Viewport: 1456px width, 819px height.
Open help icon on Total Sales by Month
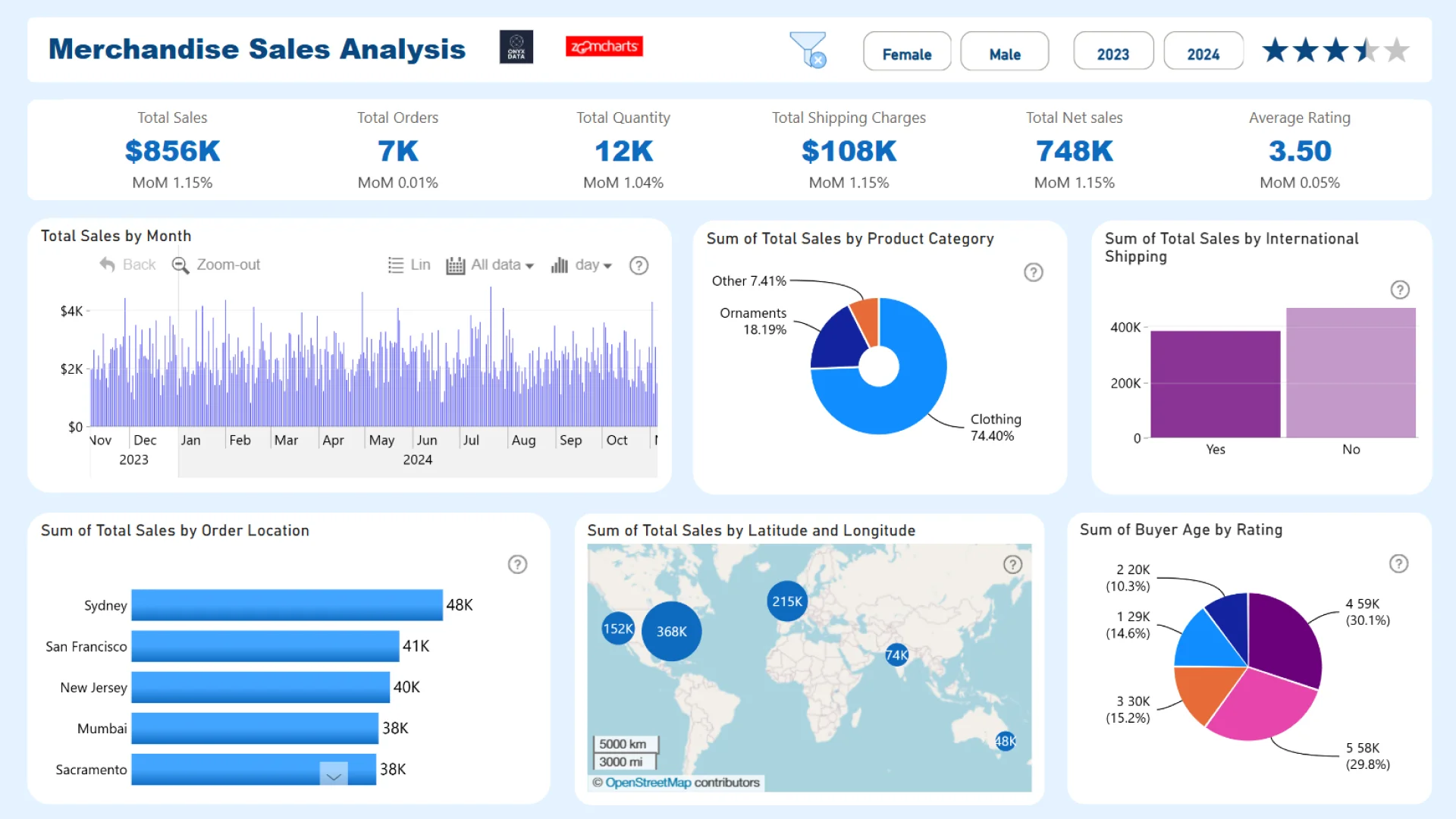point(639,265)
